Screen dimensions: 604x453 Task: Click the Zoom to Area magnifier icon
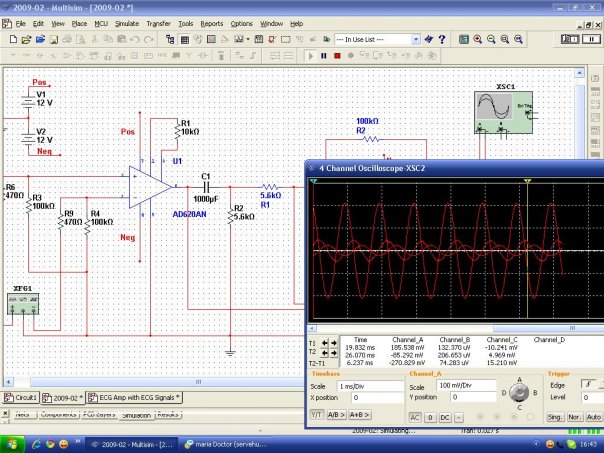[505, 39]
